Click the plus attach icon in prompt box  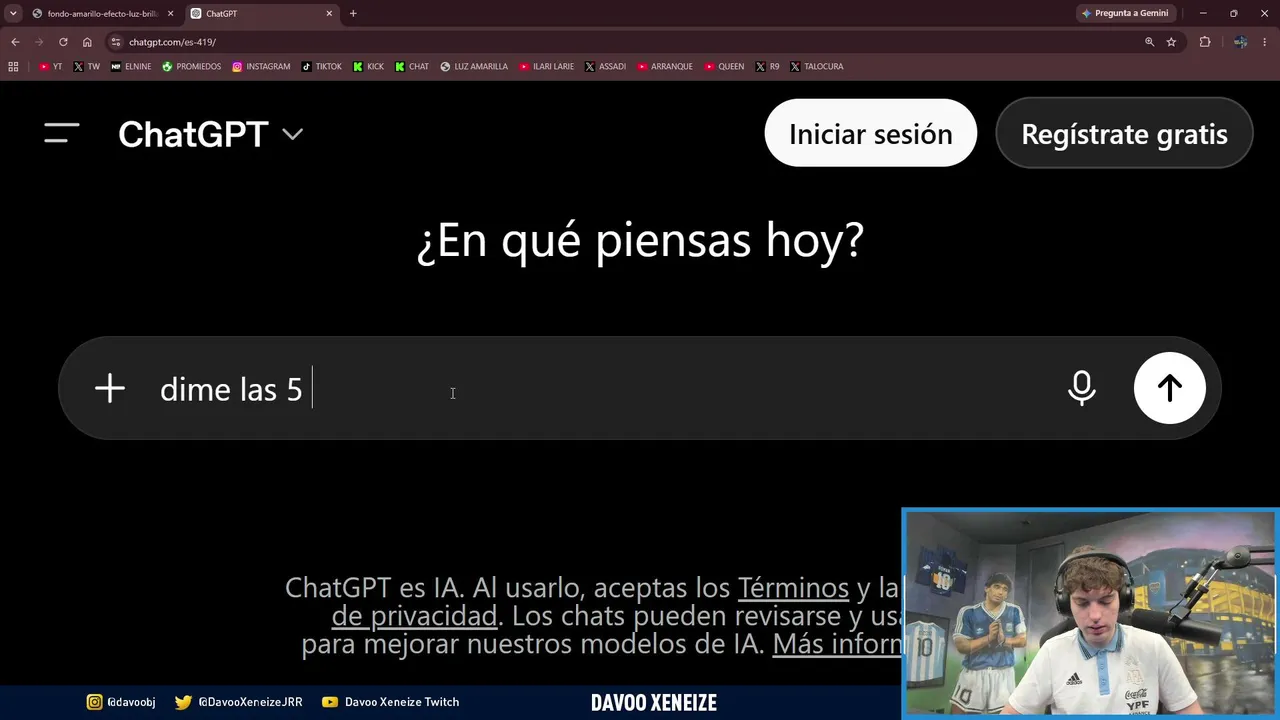click(x=110, y=388)
